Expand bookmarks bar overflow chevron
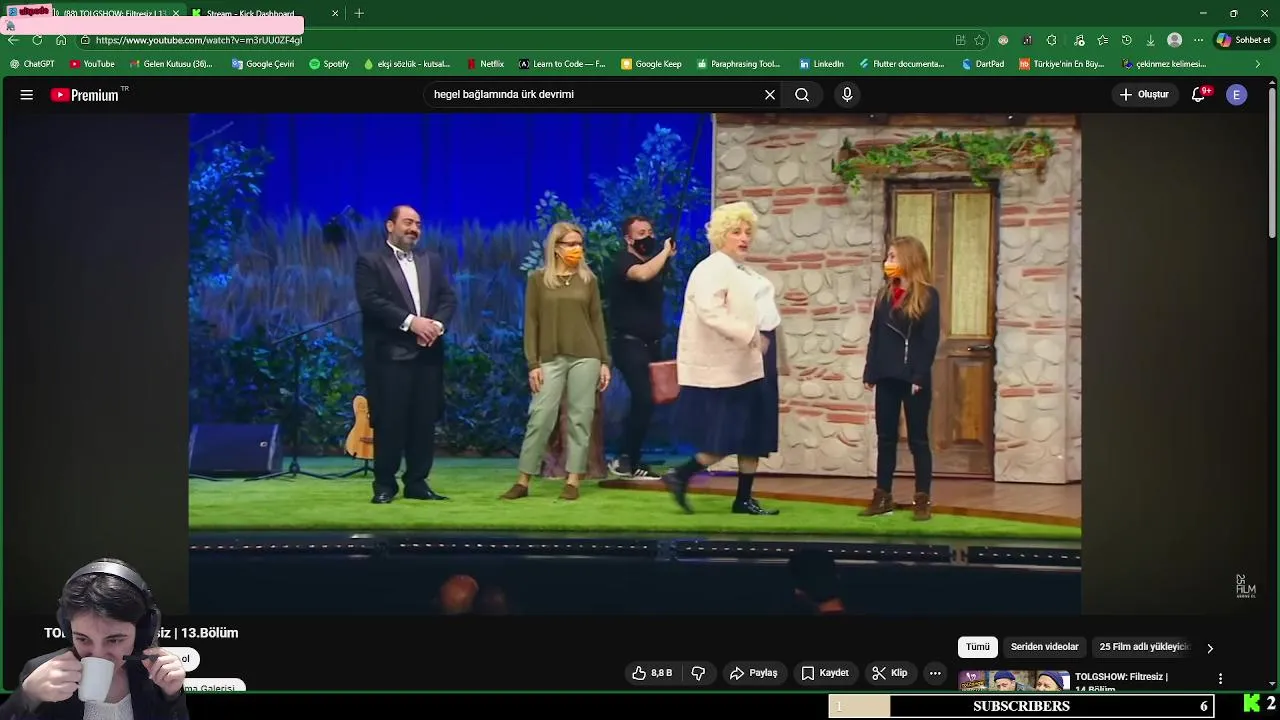The width and height of the screenshot is (1280, 720). pos(1258,64)
